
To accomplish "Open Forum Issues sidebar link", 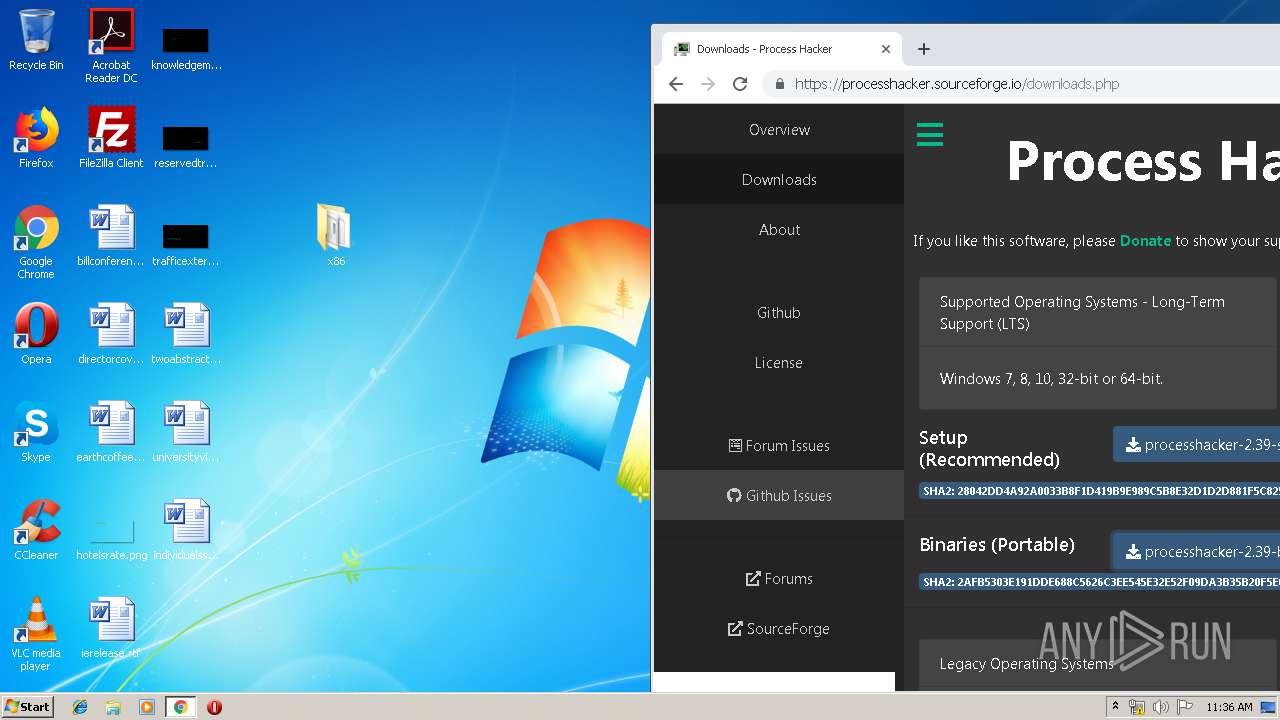I will (779, 445).
